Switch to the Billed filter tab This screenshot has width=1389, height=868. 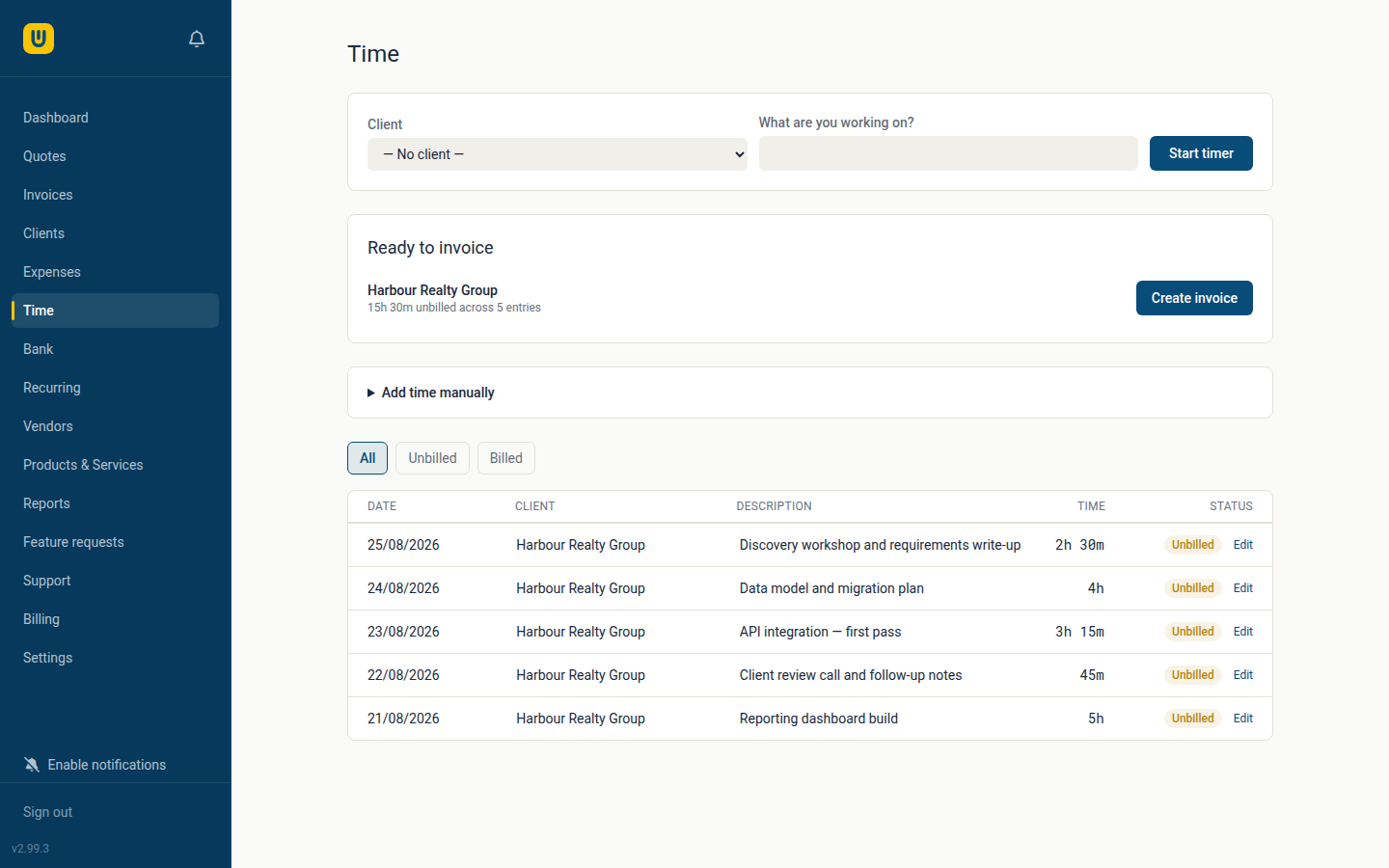[x=505, y=458]
